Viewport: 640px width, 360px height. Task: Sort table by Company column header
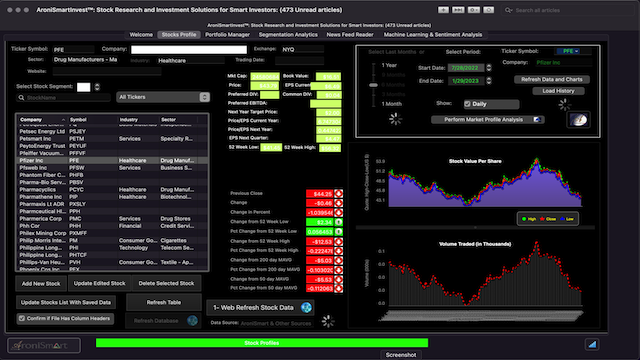[x=42, y=120]
